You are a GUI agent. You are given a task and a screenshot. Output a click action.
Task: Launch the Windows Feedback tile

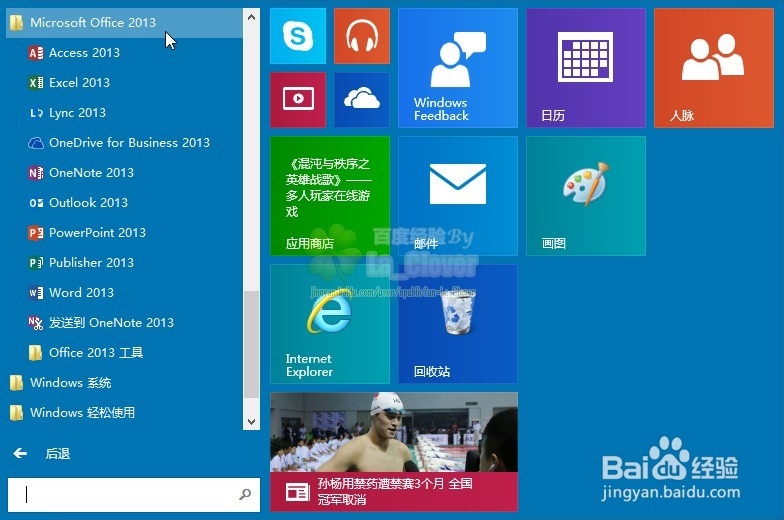click(458, 68)
